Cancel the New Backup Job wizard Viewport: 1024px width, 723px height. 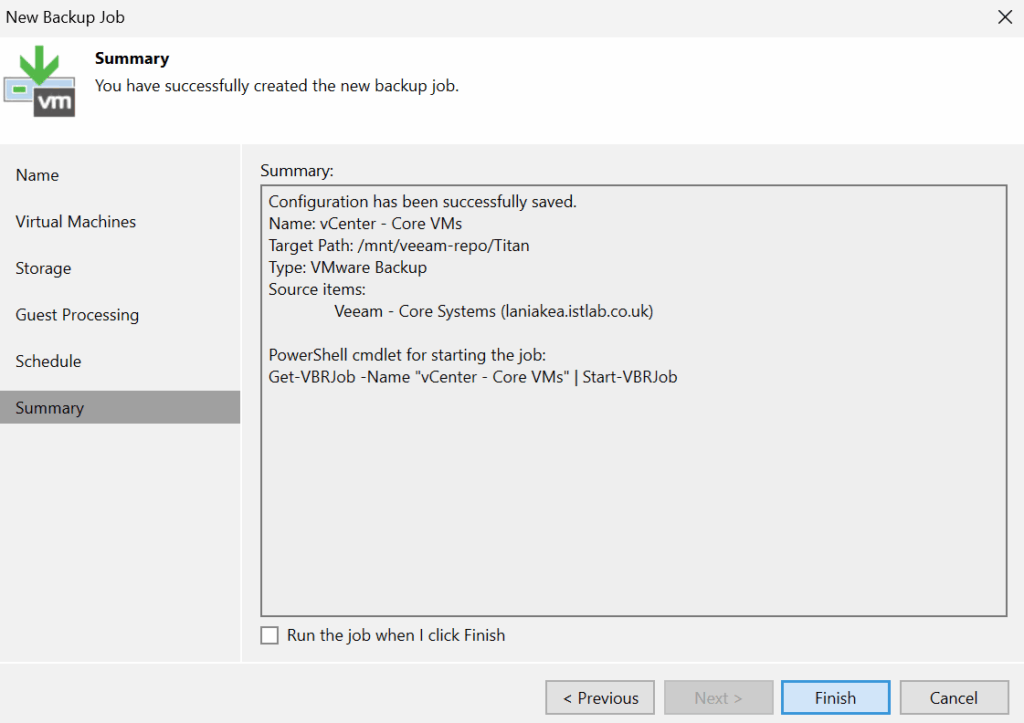pyautogui.click(x=954, y=698)
